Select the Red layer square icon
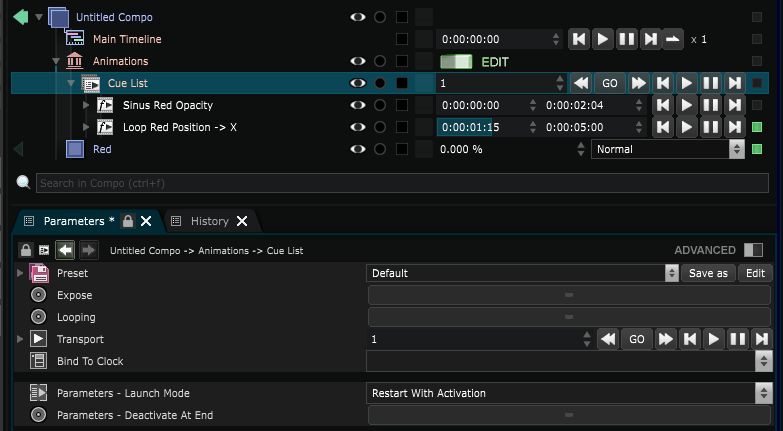This screenshot has width=783, height=431. 75,149
